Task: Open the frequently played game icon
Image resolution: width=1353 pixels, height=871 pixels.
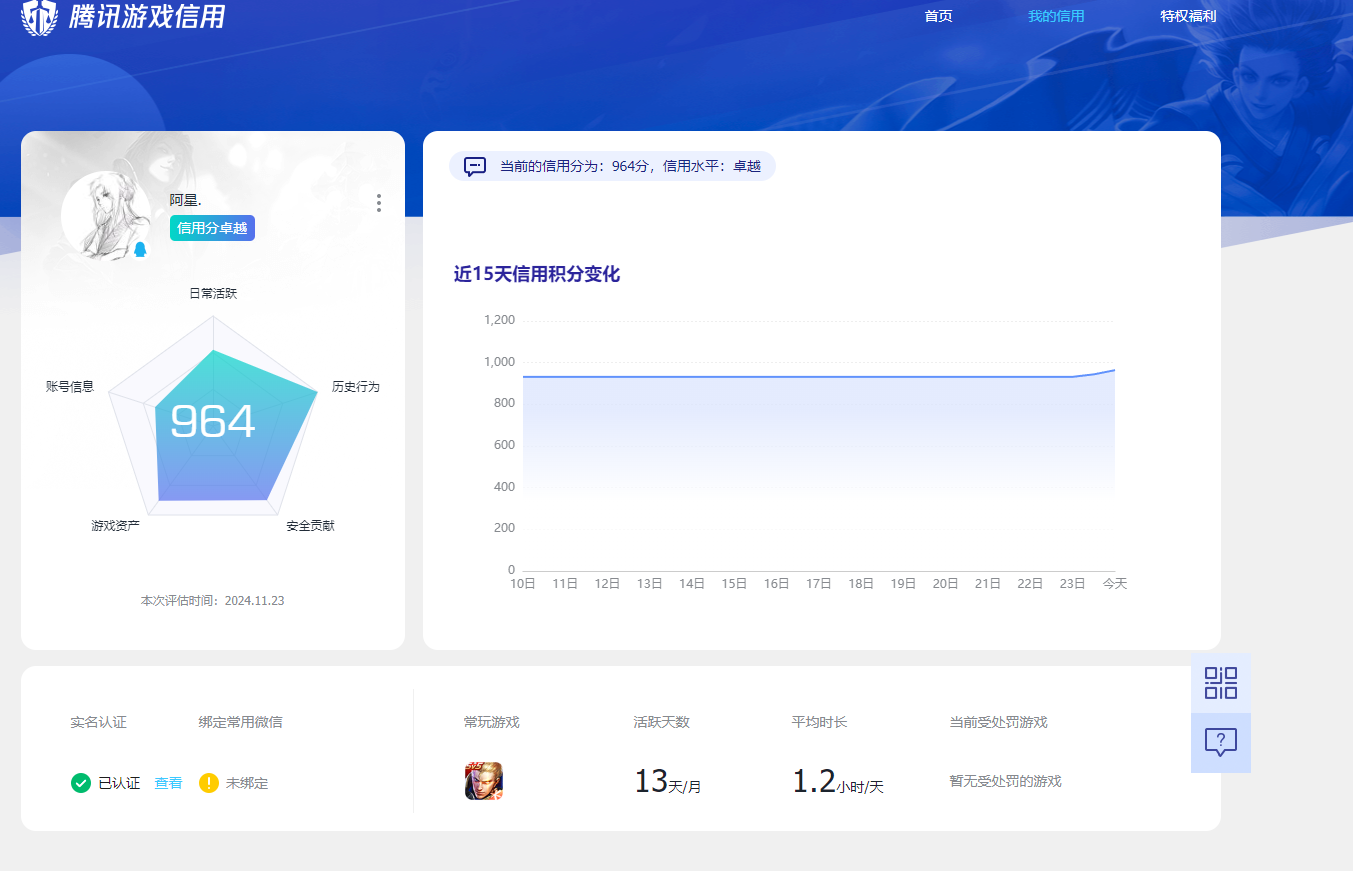Action: 484,781
